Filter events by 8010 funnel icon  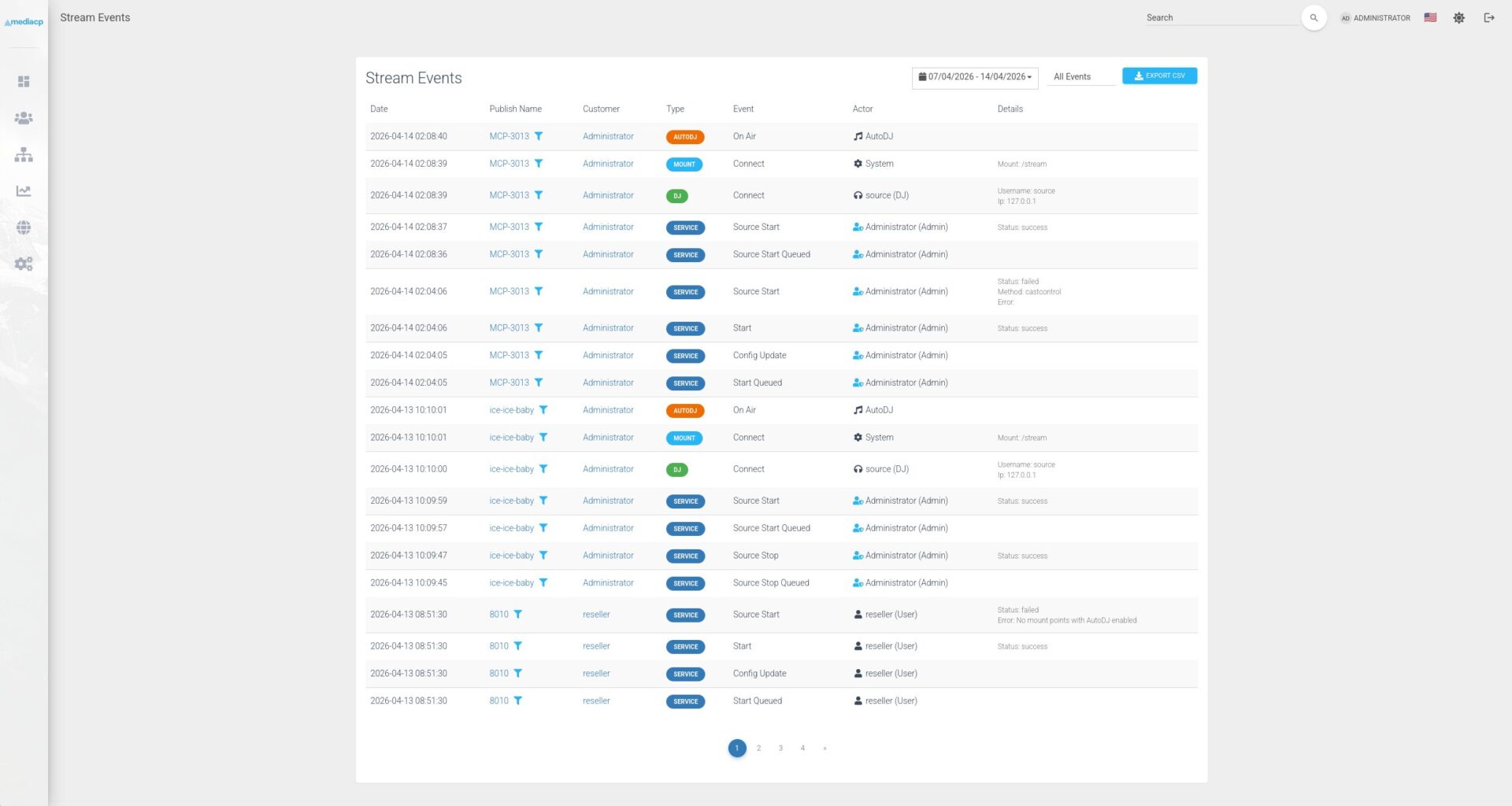[x=517, y=615]
